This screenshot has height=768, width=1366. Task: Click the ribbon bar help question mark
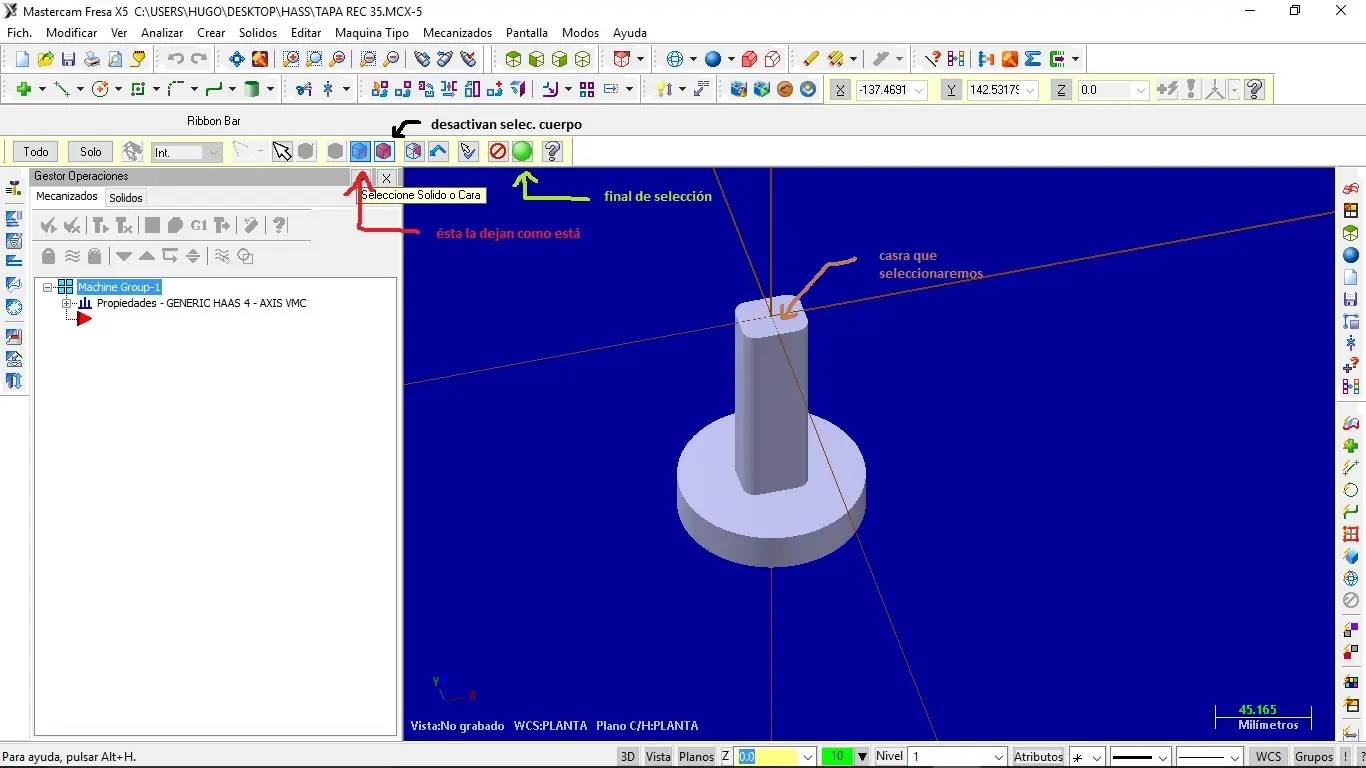552,151
